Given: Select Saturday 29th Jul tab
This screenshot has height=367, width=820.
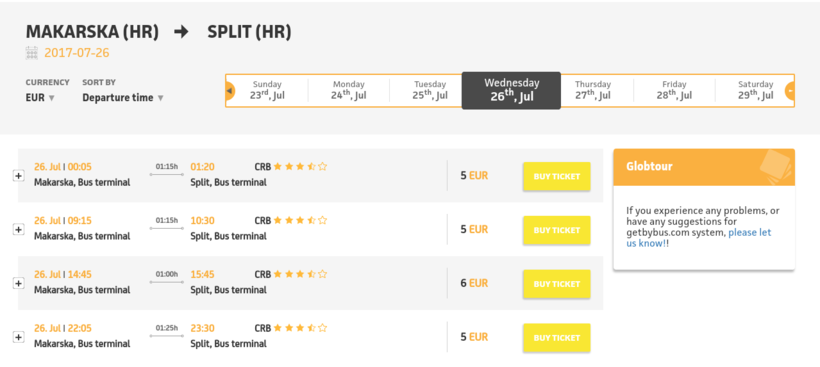Looking at the screenshot, I should pyautogui.click(x=755, y=91).
